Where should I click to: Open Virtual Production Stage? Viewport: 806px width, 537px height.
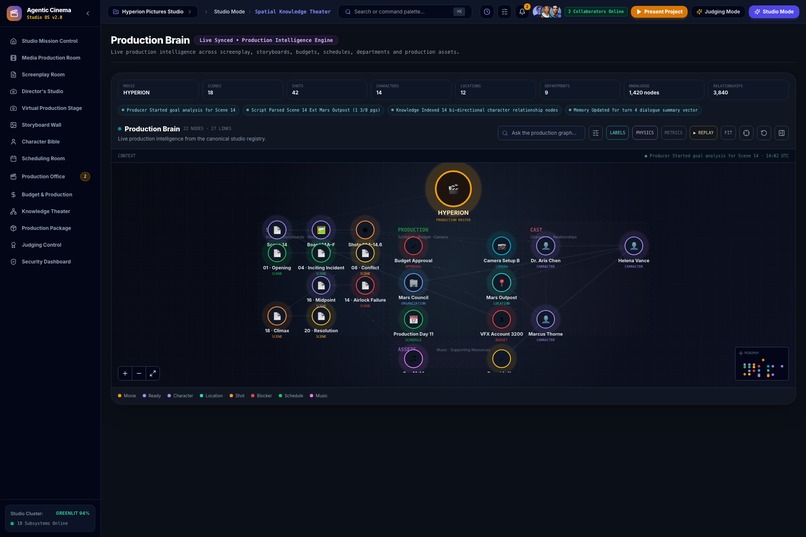(49, 108)
